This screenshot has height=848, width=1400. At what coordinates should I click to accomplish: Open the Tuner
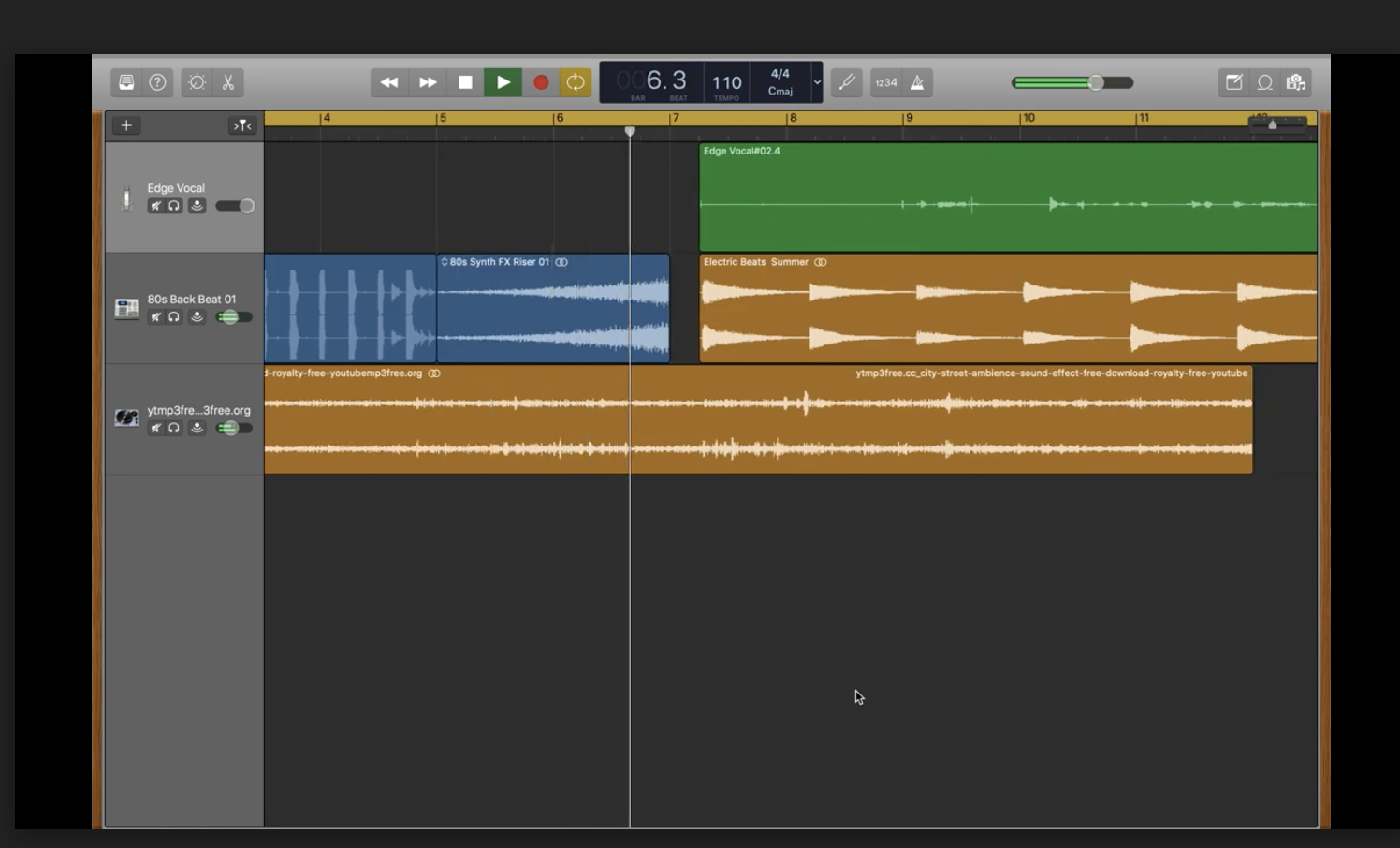click(847, 82)
